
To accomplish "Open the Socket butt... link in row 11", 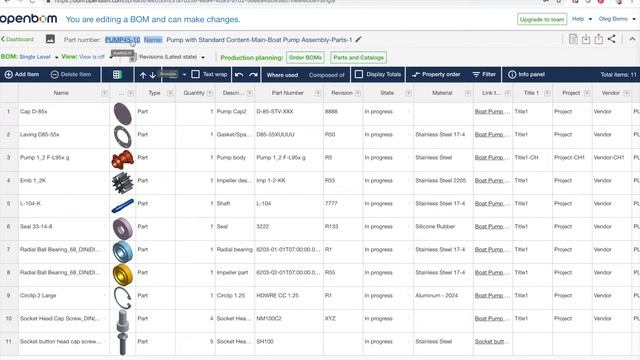I will click(492, 342).
